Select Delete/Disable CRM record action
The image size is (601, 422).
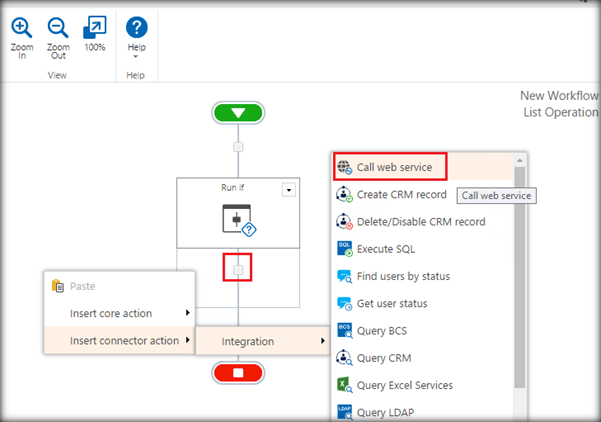(423, 222)
